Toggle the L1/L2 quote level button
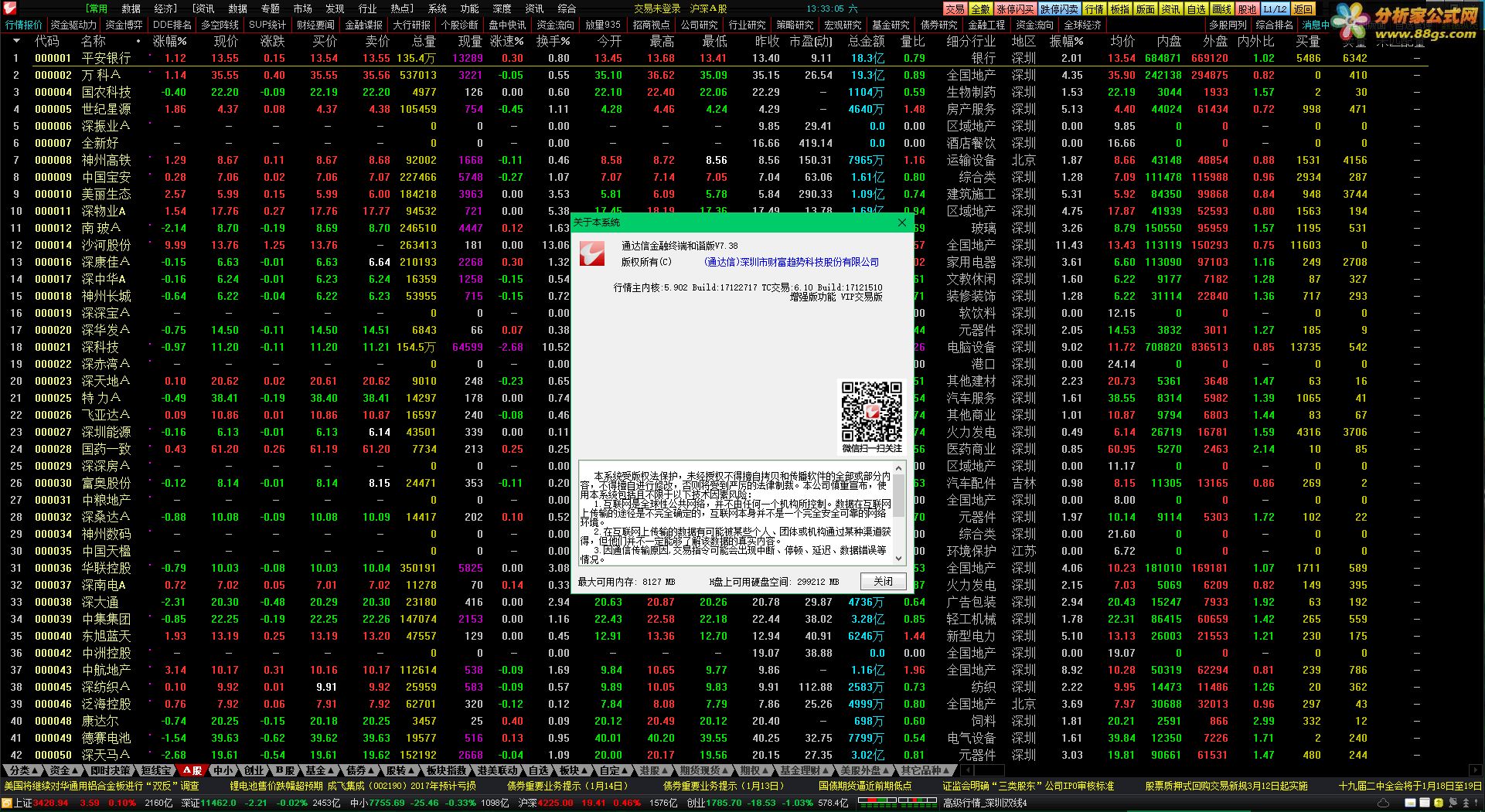 pyautogui.click(x=1275, y=9)
